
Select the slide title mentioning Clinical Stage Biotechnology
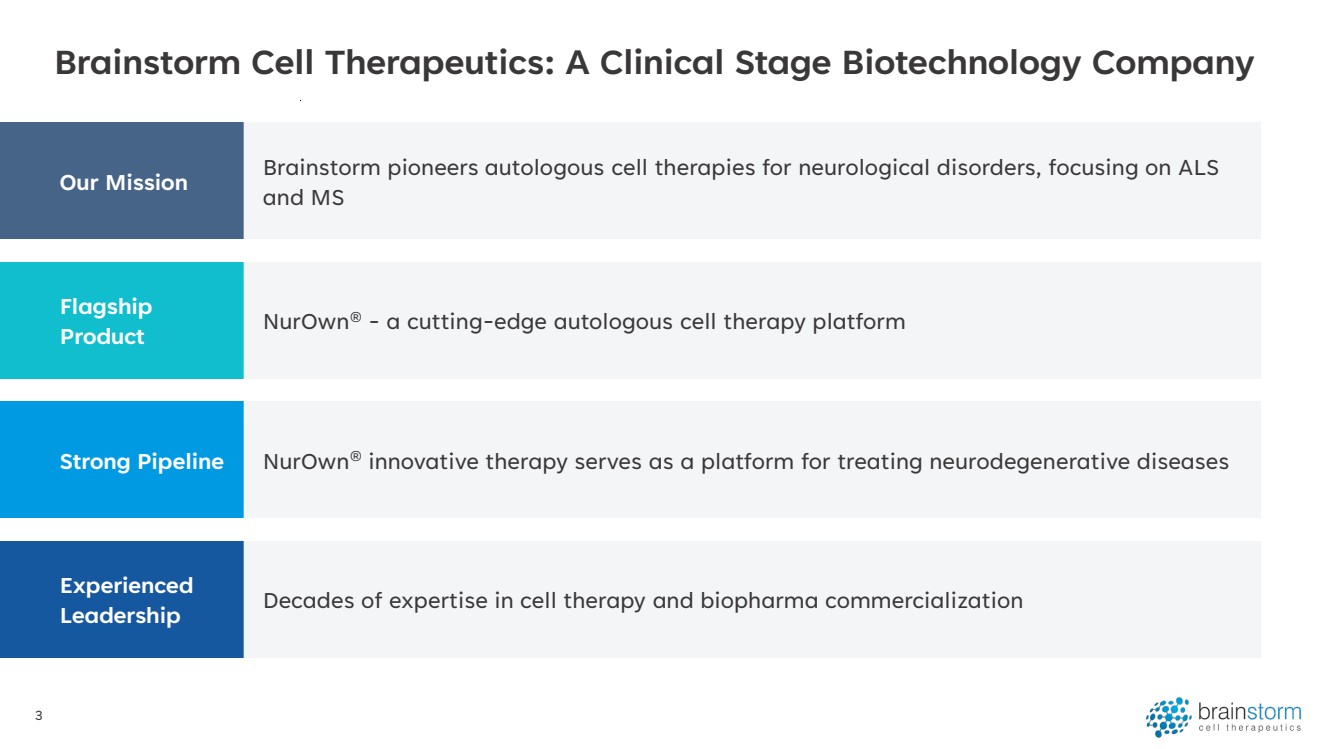(654, 63)
